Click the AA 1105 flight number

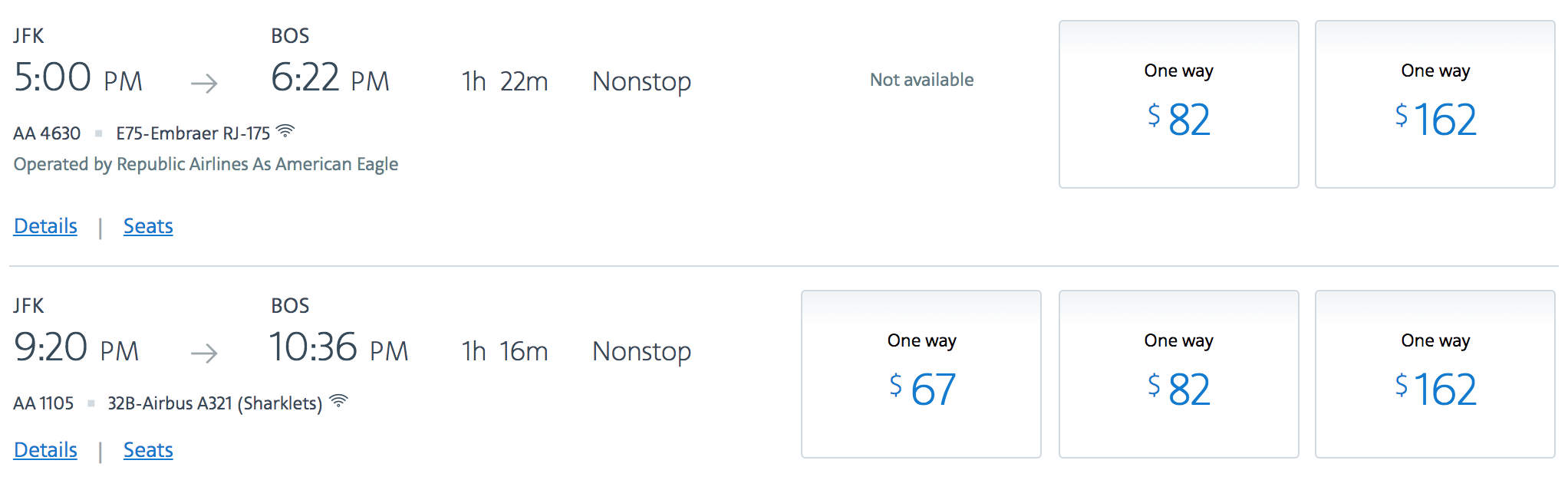tap(44, 403)
